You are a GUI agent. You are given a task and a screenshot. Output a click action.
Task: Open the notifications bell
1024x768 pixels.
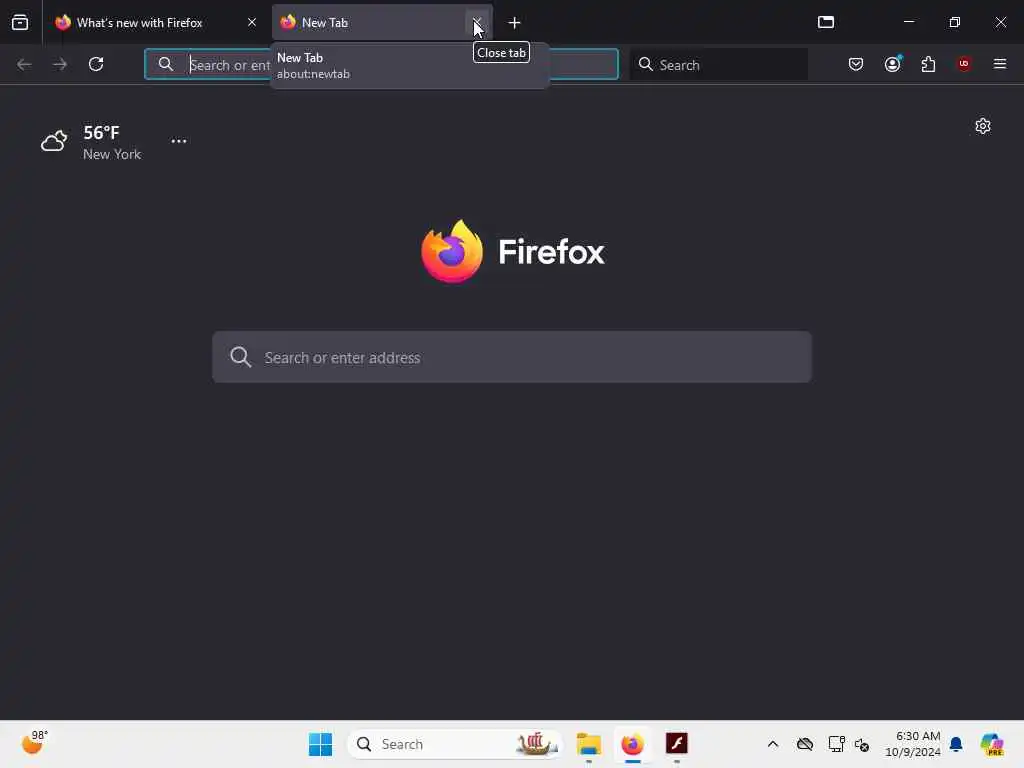pyautogui.click(x=956, y=744)
